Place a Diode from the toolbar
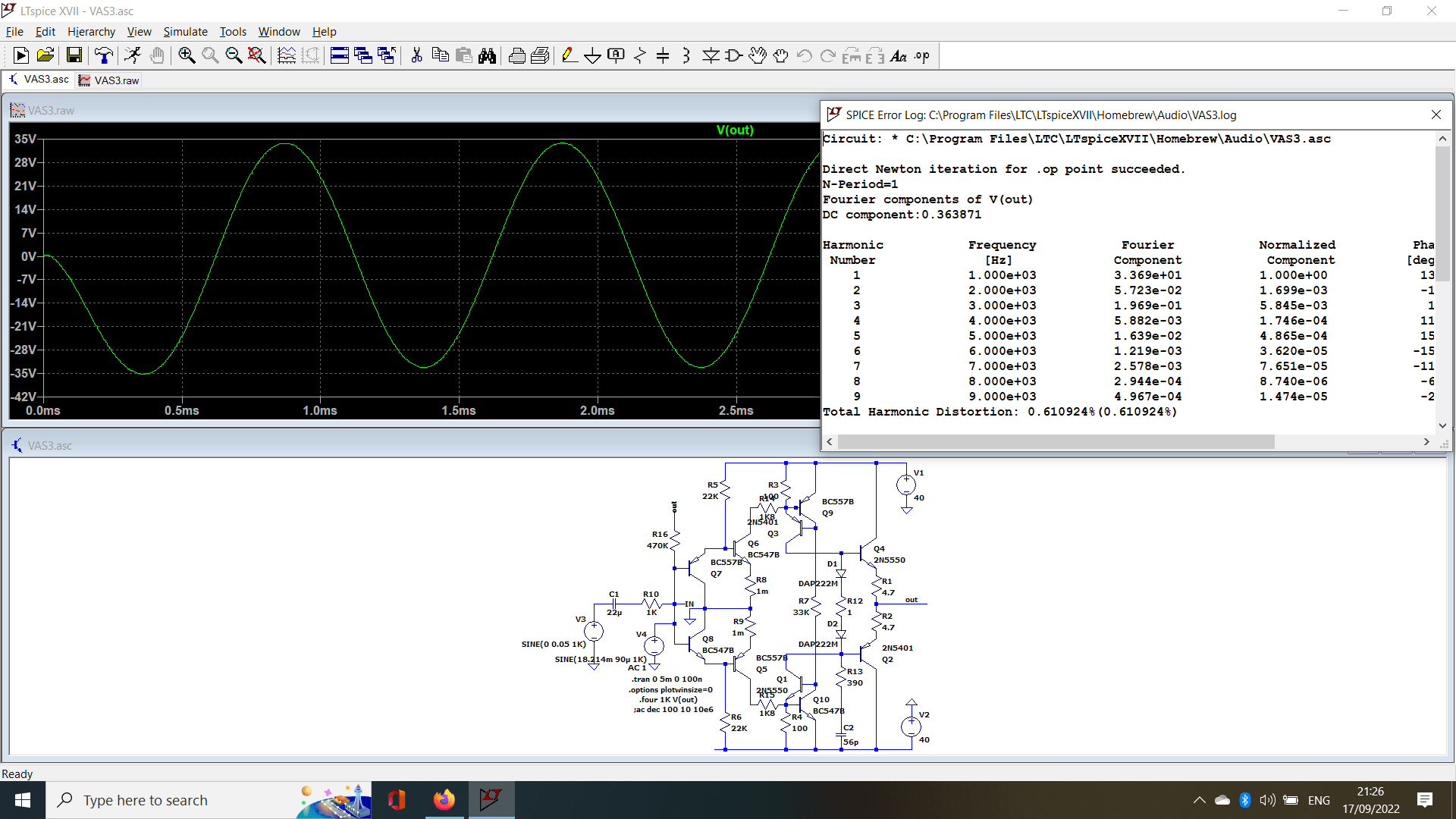The image size is (1456, 819). (711, 55)
